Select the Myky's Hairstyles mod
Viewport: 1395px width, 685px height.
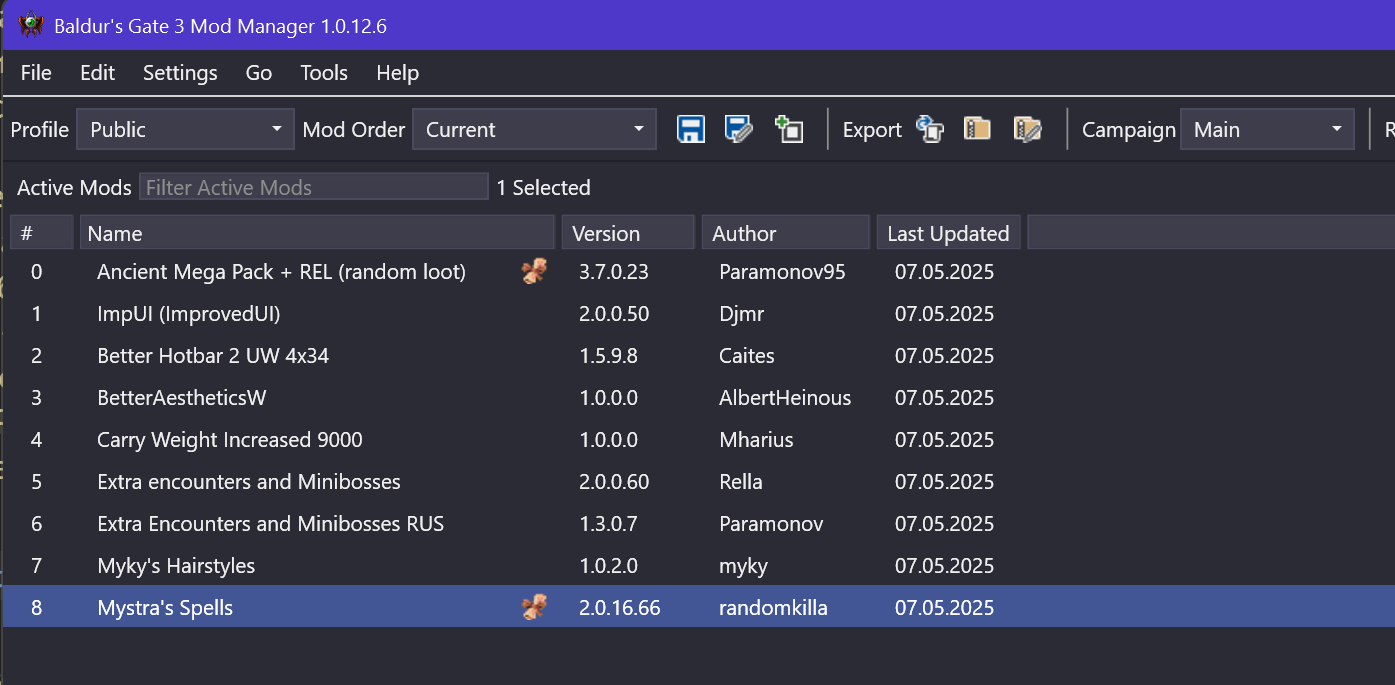tap(698, 565)
